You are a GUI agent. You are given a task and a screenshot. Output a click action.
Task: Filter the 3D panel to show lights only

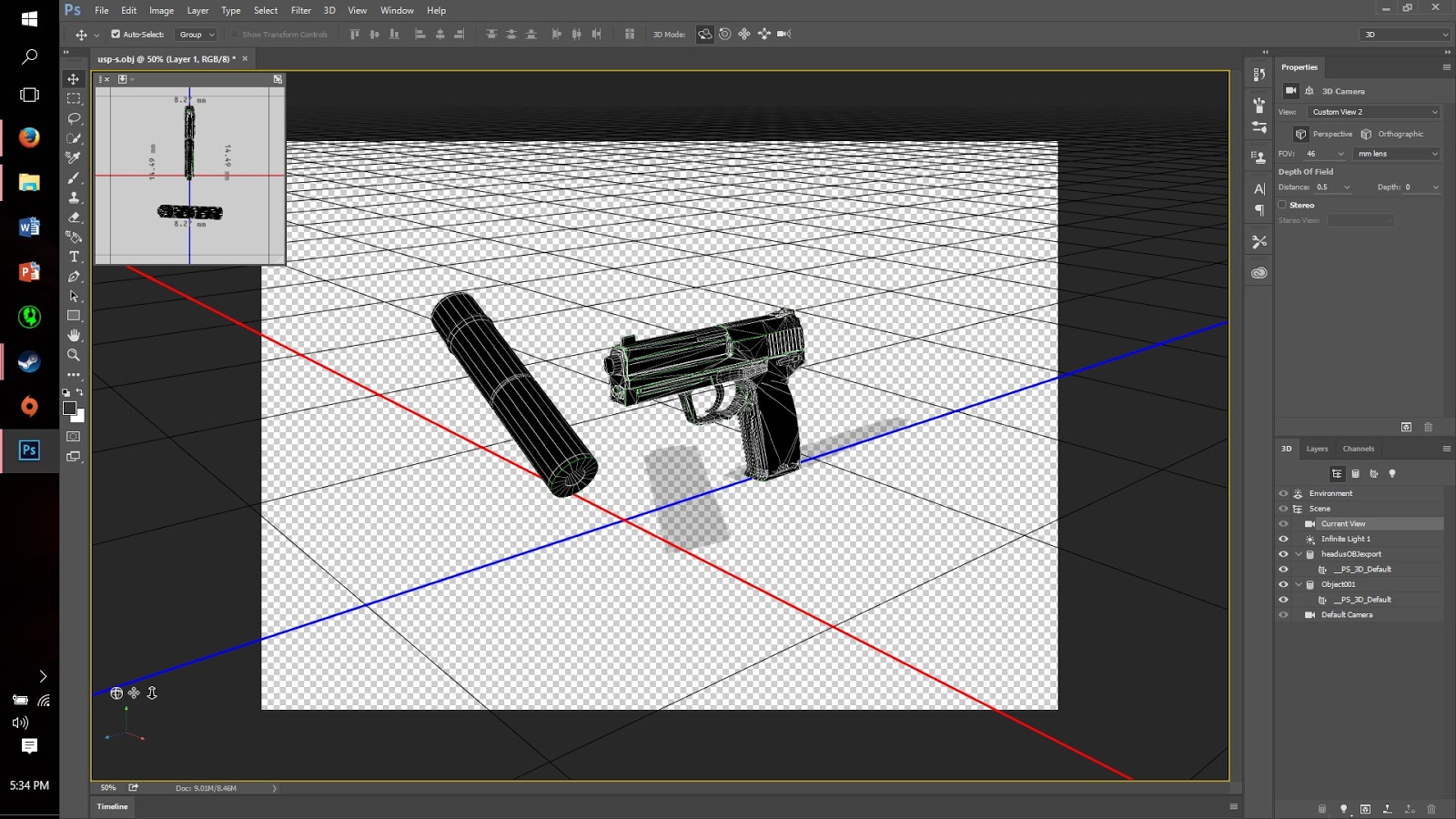(x=1392, y=473)
